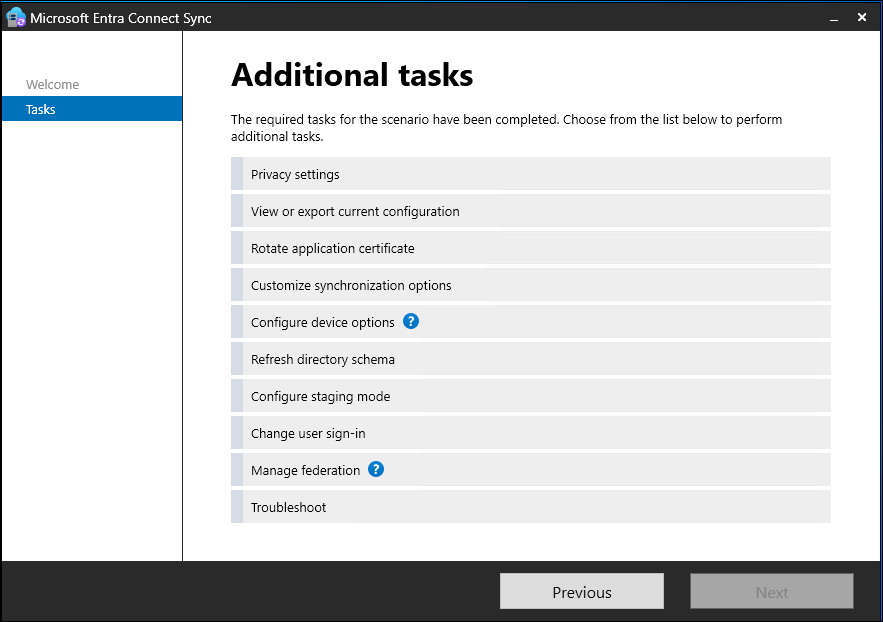Open Customize synchronization options
This screenshot has width=883, height=622.
[351, 286]
